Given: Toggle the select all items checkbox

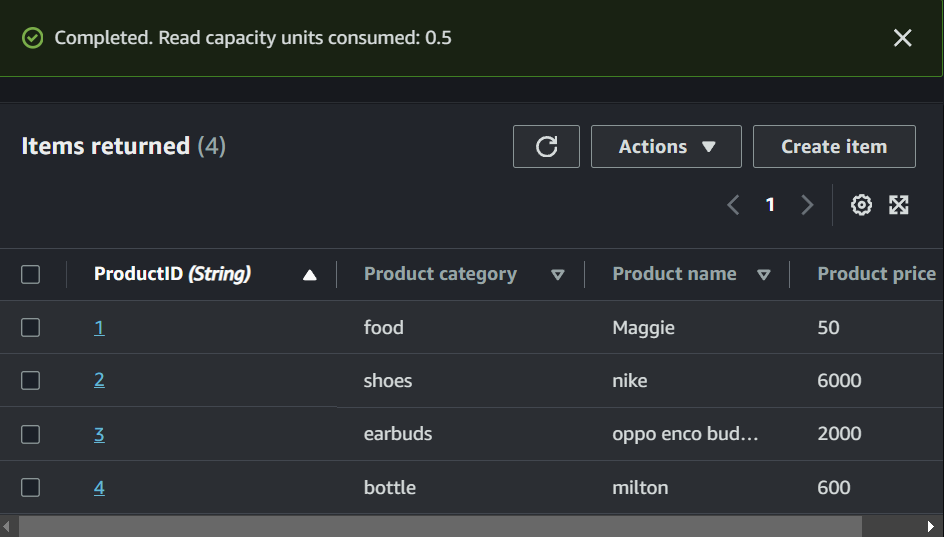Looking at the screenshot, I should click(x=31, y=274).
